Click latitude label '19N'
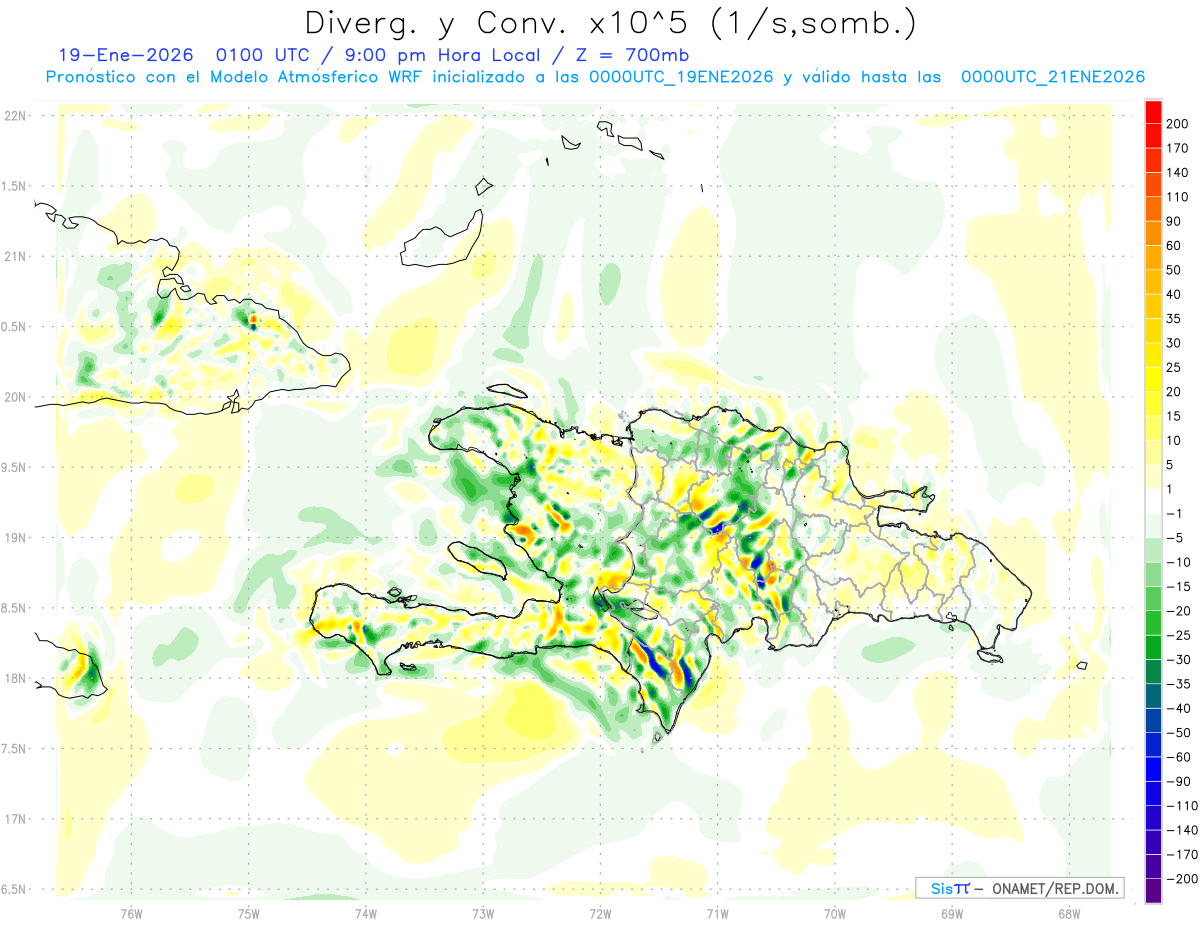Screen dimensions: 1200x927 [14, 538]
